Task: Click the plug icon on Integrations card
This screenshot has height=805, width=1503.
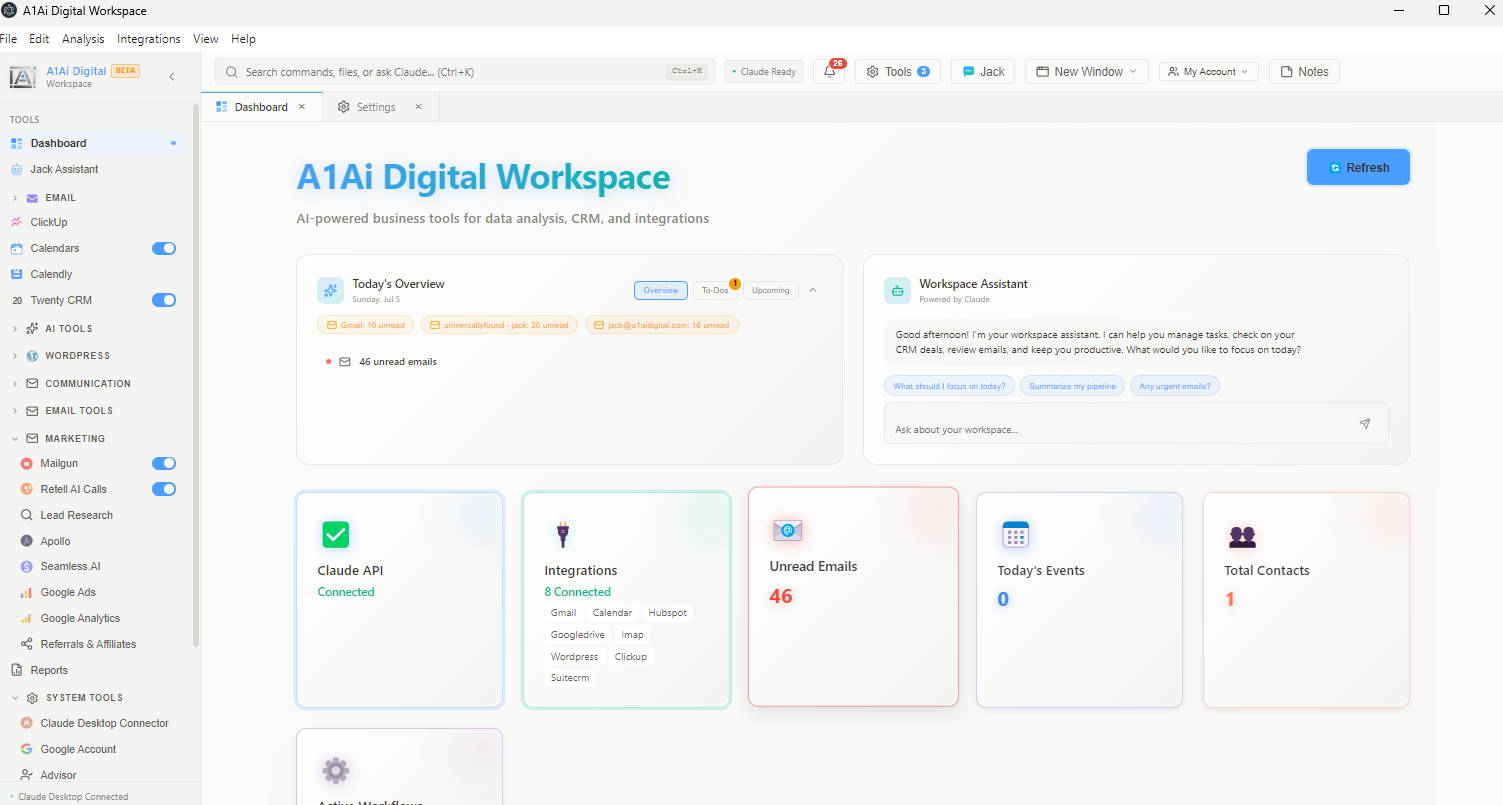Action: point(562,534)
